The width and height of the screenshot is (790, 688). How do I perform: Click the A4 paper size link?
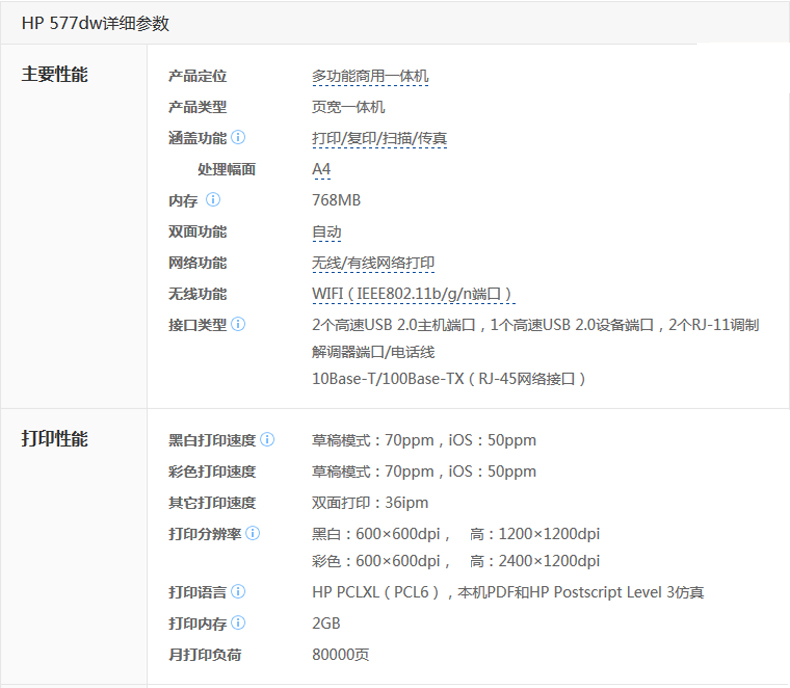pyautogui.click(x=321, y=169)
